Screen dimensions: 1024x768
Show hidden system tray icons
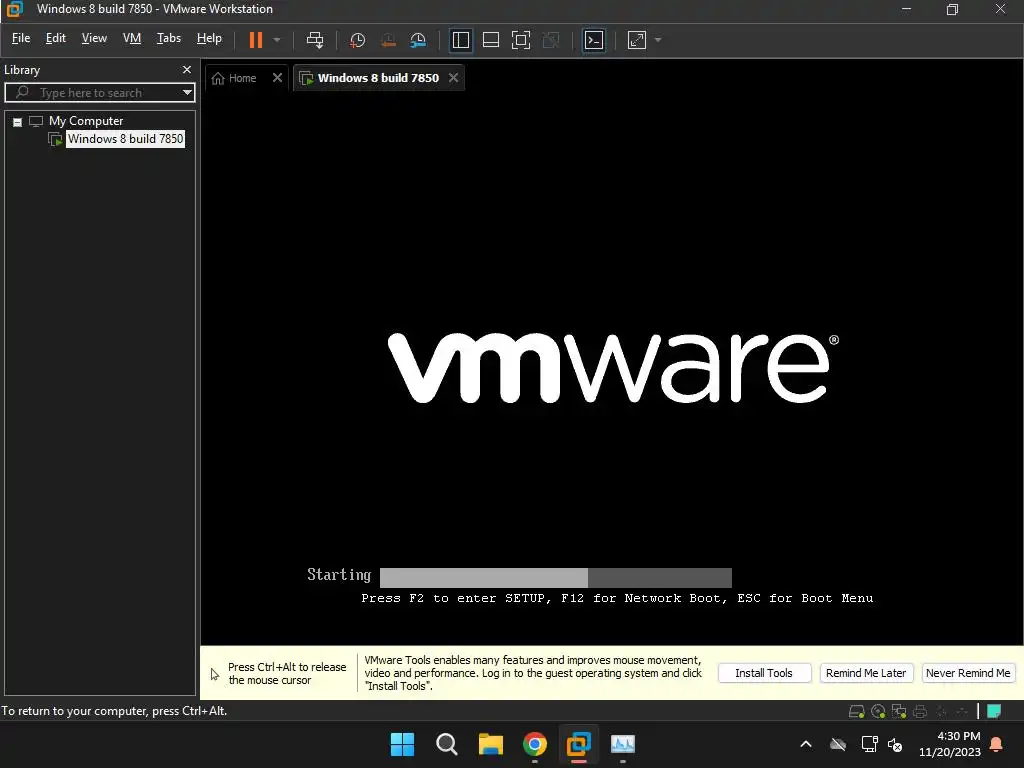(806, 744)
